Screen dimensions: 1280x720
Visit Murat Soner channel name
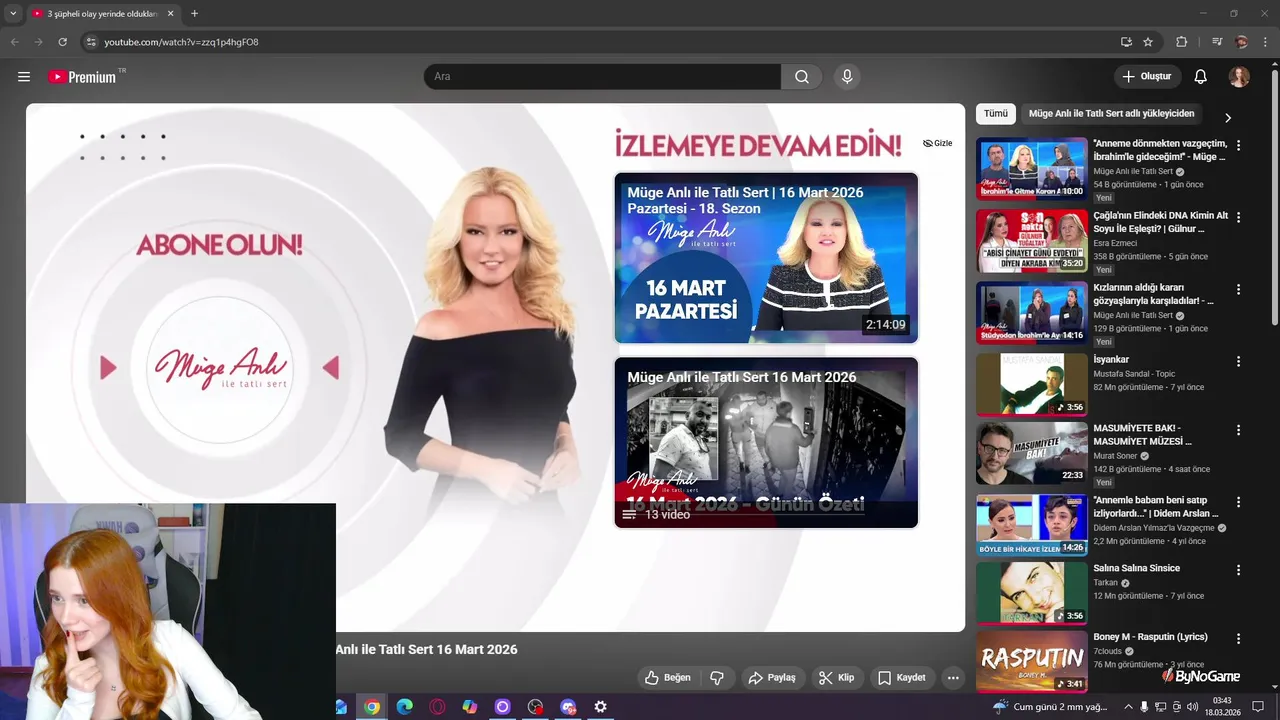[x=1115, y=456]
